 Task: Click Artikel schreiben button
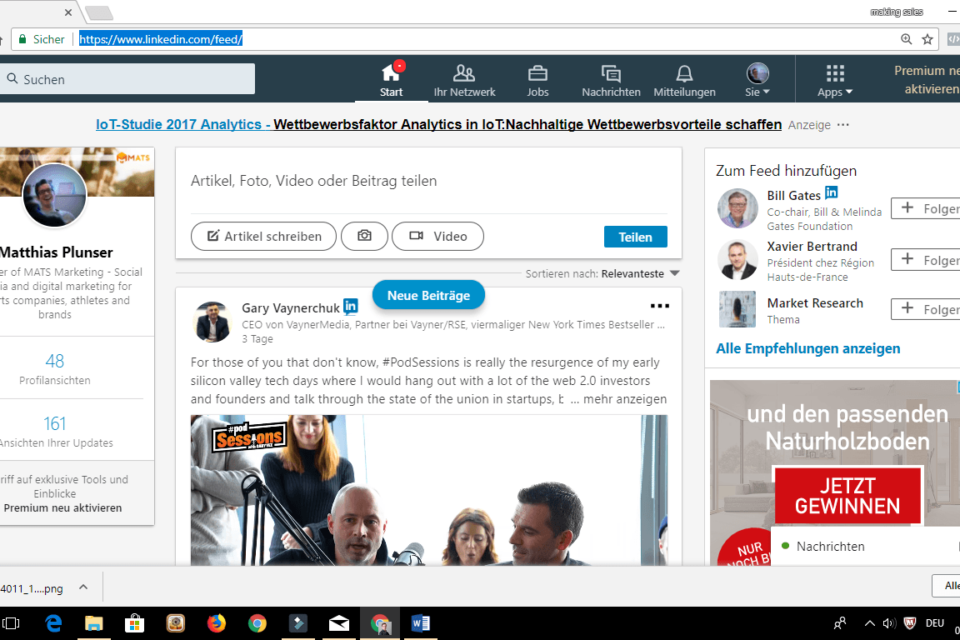click(264, 236)
